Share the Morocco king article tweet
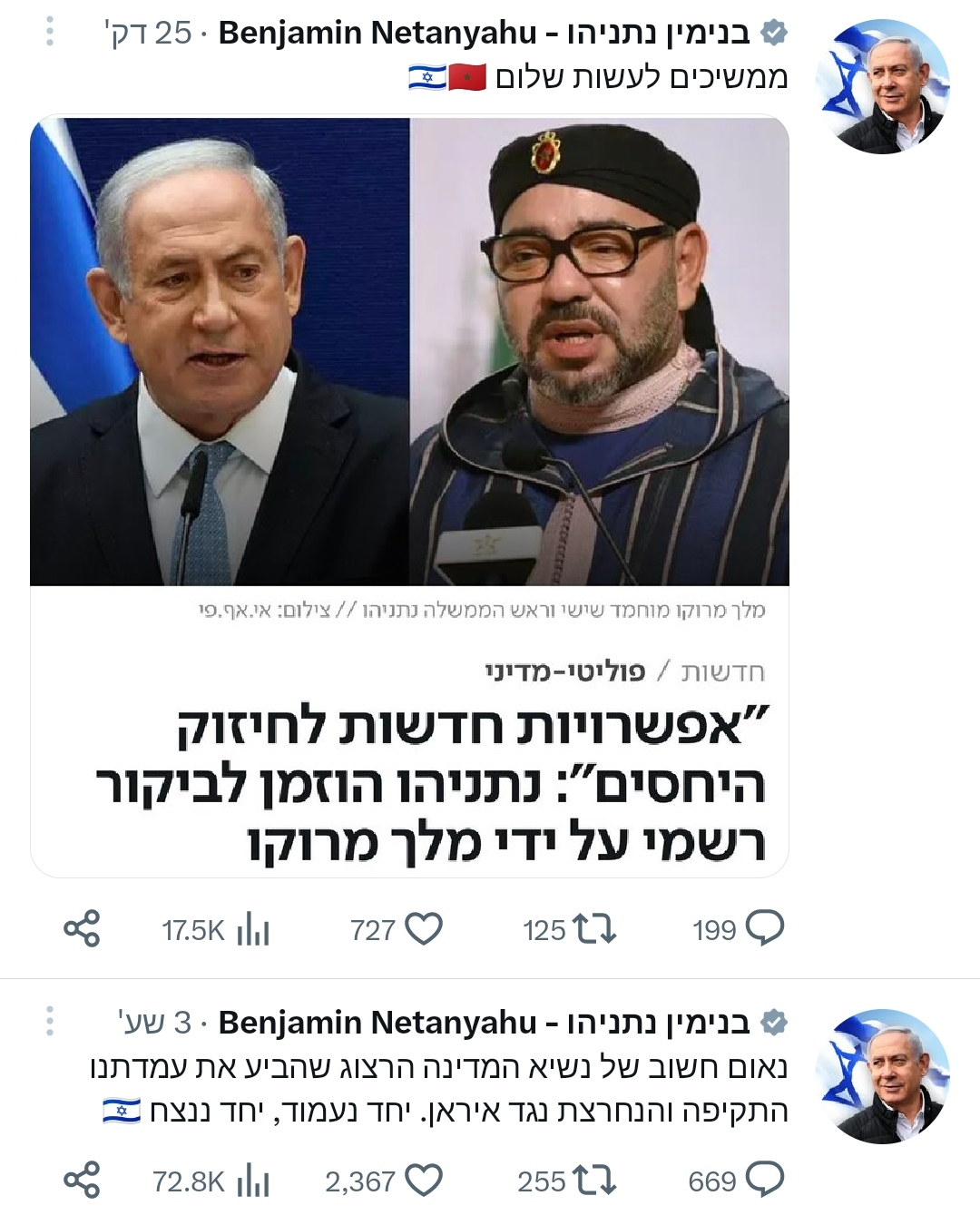The height and width of the screenshot is (1225, 980). [x=82, y=930]
